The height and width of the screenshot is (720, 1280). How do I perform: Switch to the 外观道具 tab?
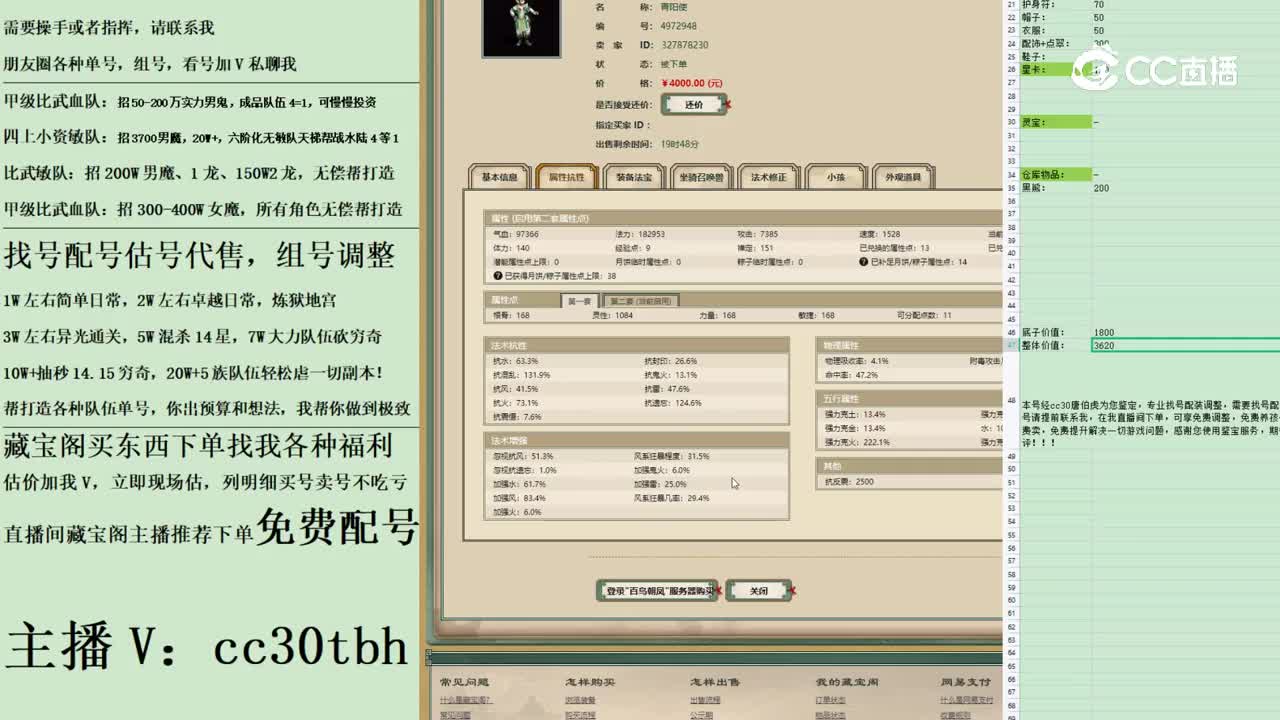[903, 177]
